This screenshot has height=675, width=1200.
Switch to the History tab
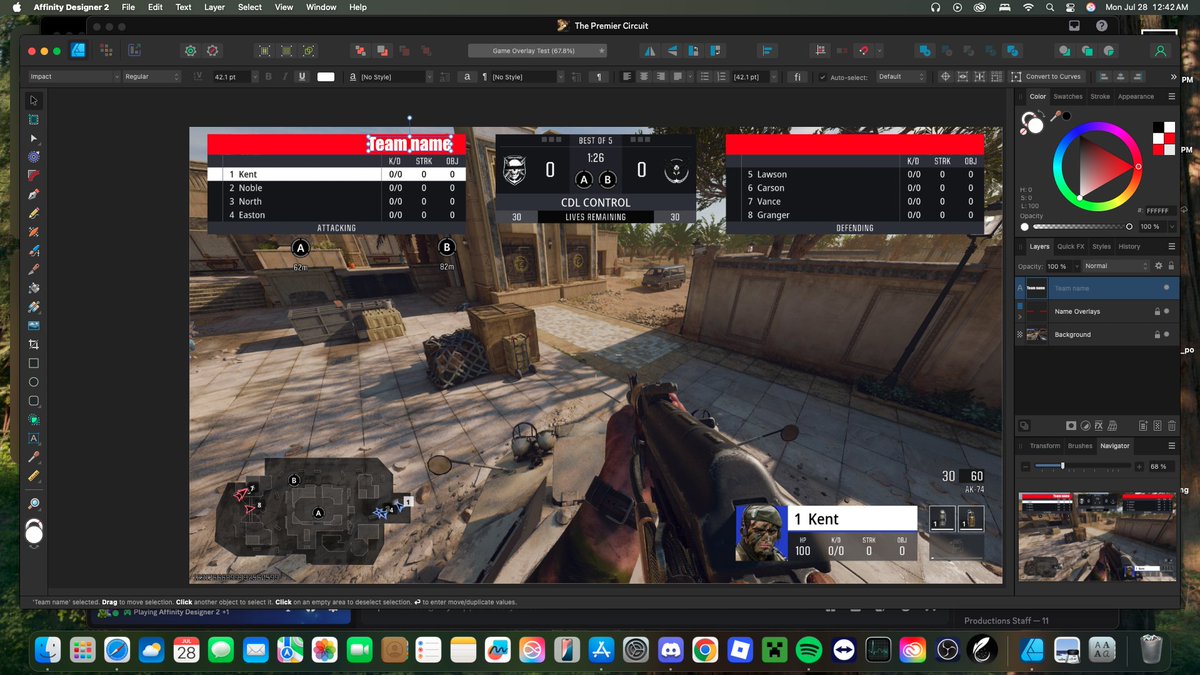click(1129, 246)
